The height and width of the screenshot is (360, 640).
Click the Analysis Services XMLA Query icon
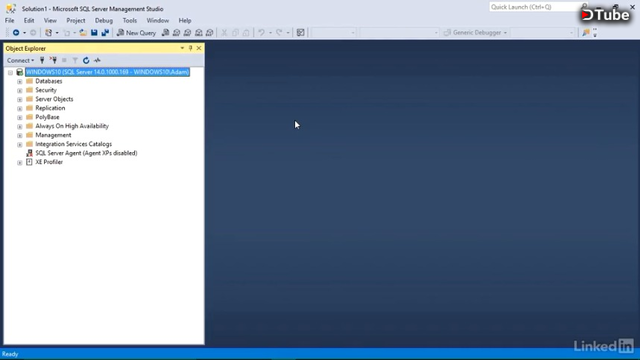(198, 33)
